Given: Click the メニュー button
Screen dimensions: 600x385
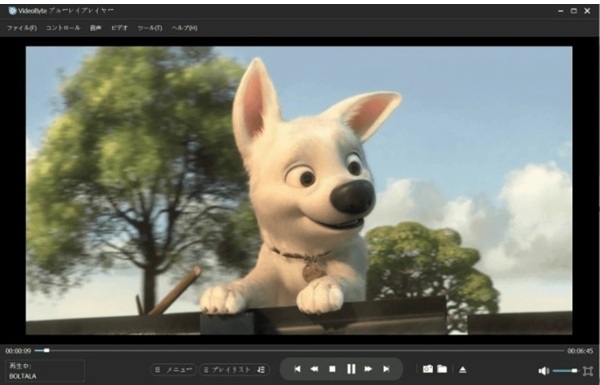Looking at the screenshot, I should tap(174, 369).
